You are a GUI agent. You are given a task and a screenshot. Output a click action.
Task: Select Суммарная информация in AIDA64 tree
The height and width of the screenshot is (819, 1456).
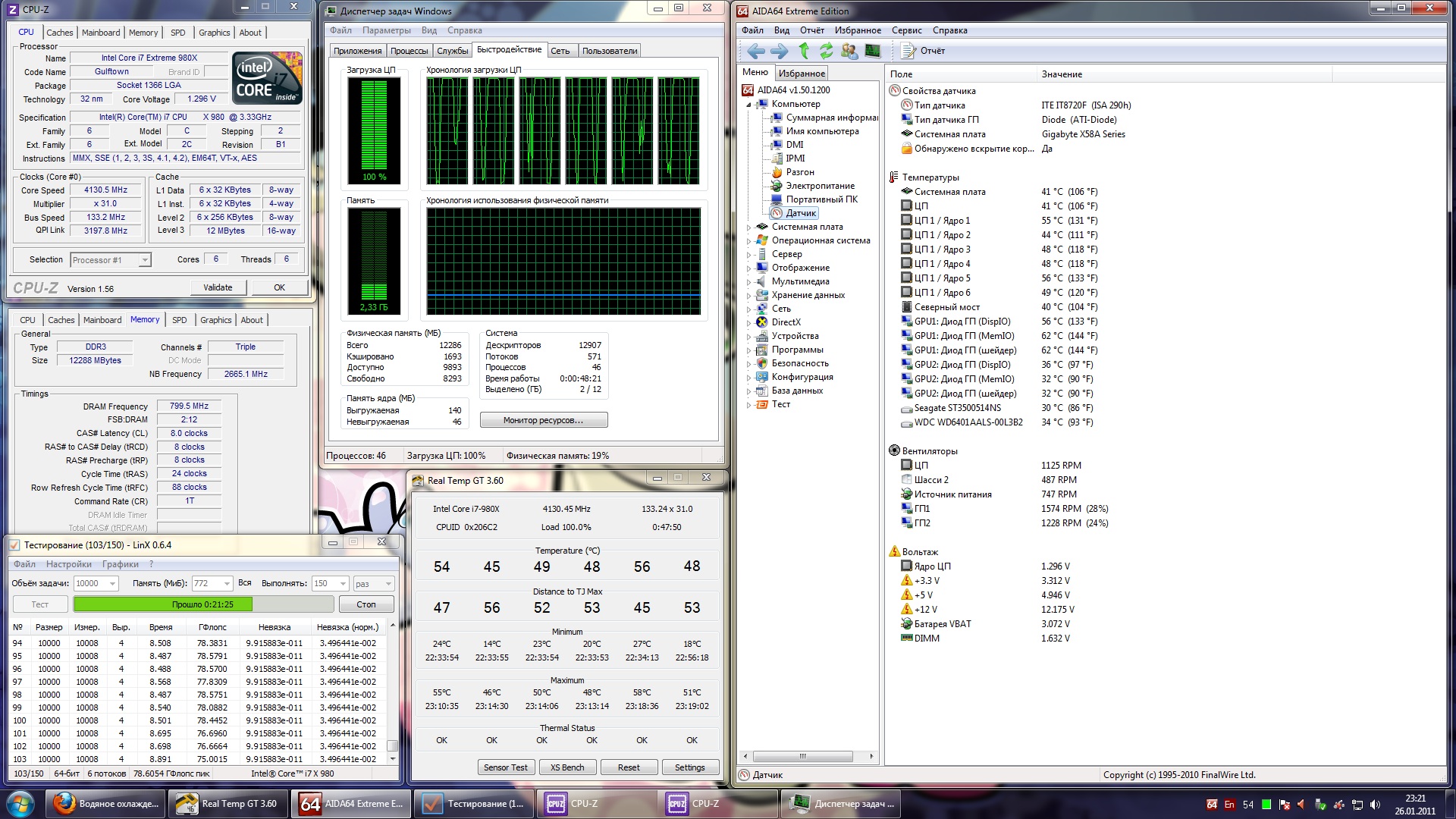point(824,118)
